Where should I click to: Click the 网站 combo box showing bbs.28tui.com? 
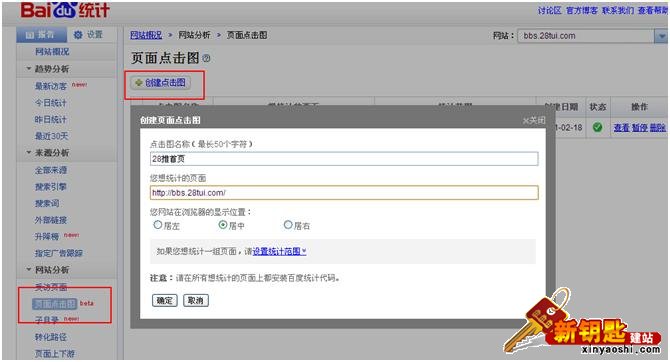click(x=592, y=36)
